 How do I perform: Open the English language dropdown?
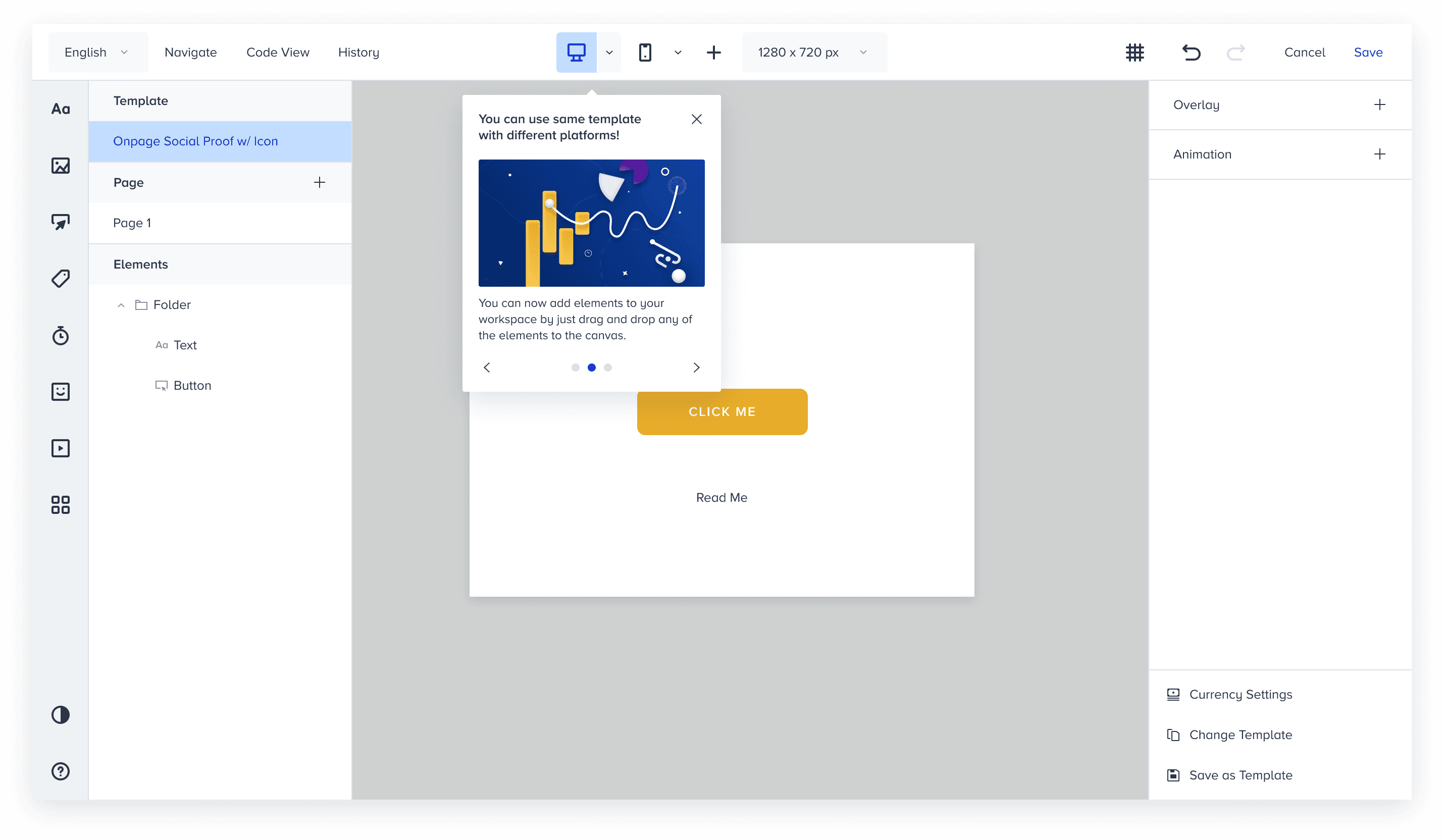tap(96, 52)
